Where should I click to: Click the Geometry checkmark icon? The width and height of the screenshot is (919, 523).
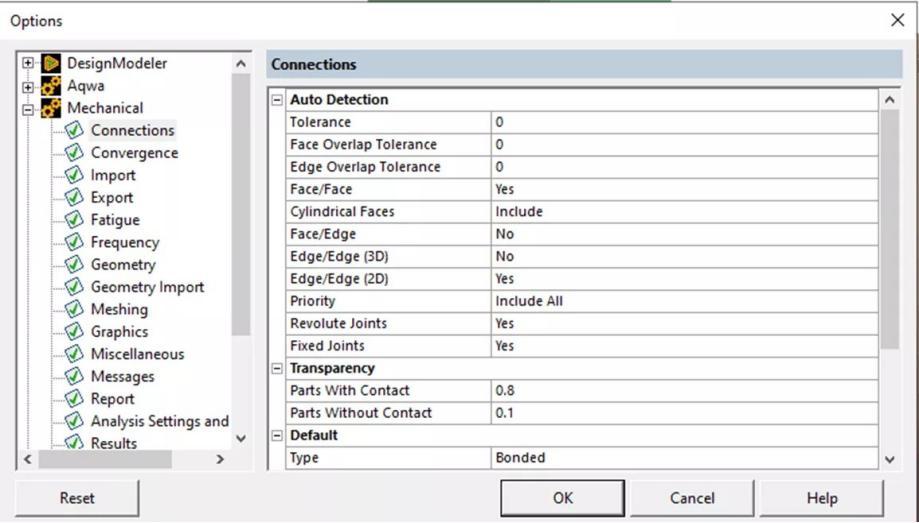[74, 264]
